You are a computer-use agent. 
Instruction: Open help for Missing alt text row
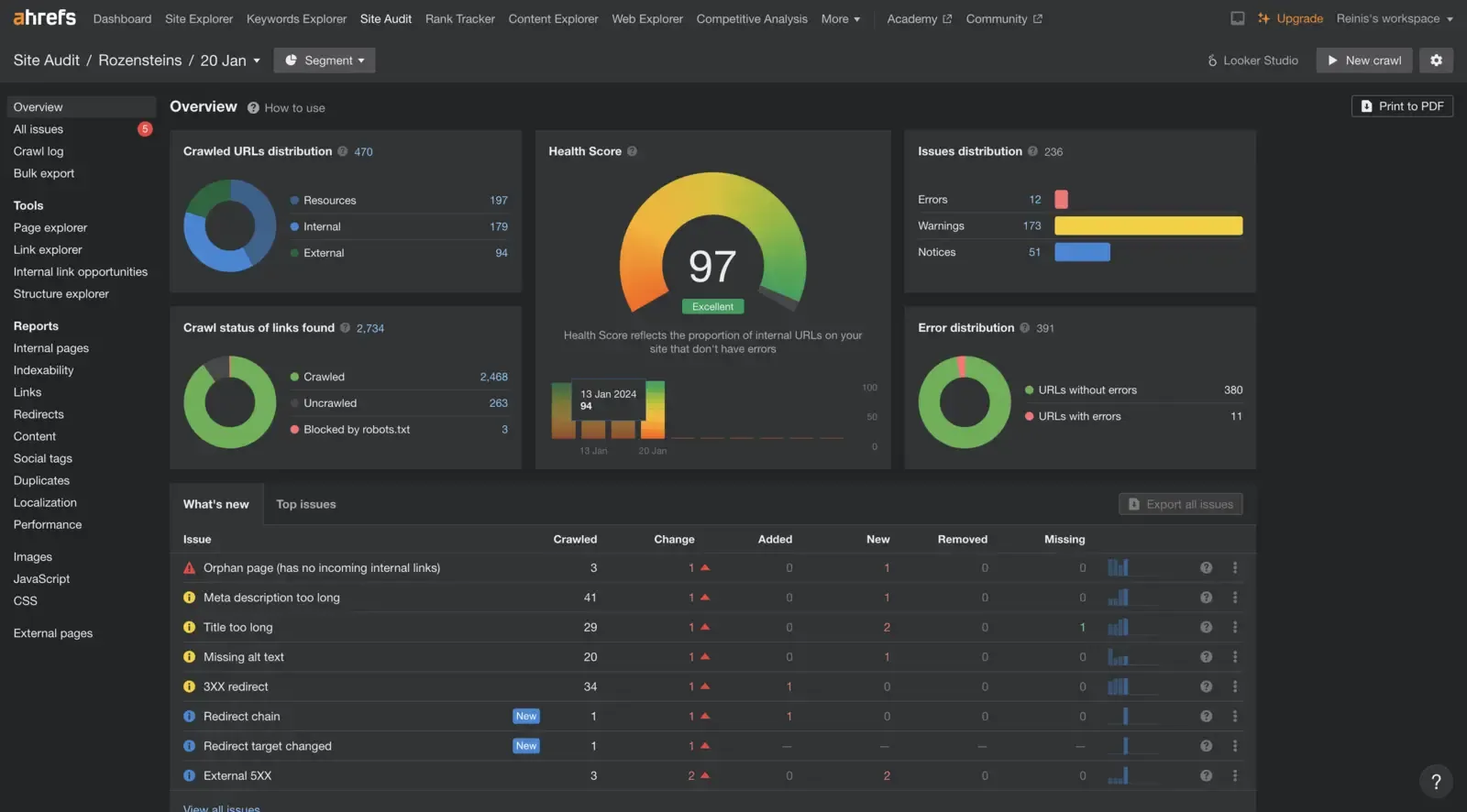point(1206,657)
